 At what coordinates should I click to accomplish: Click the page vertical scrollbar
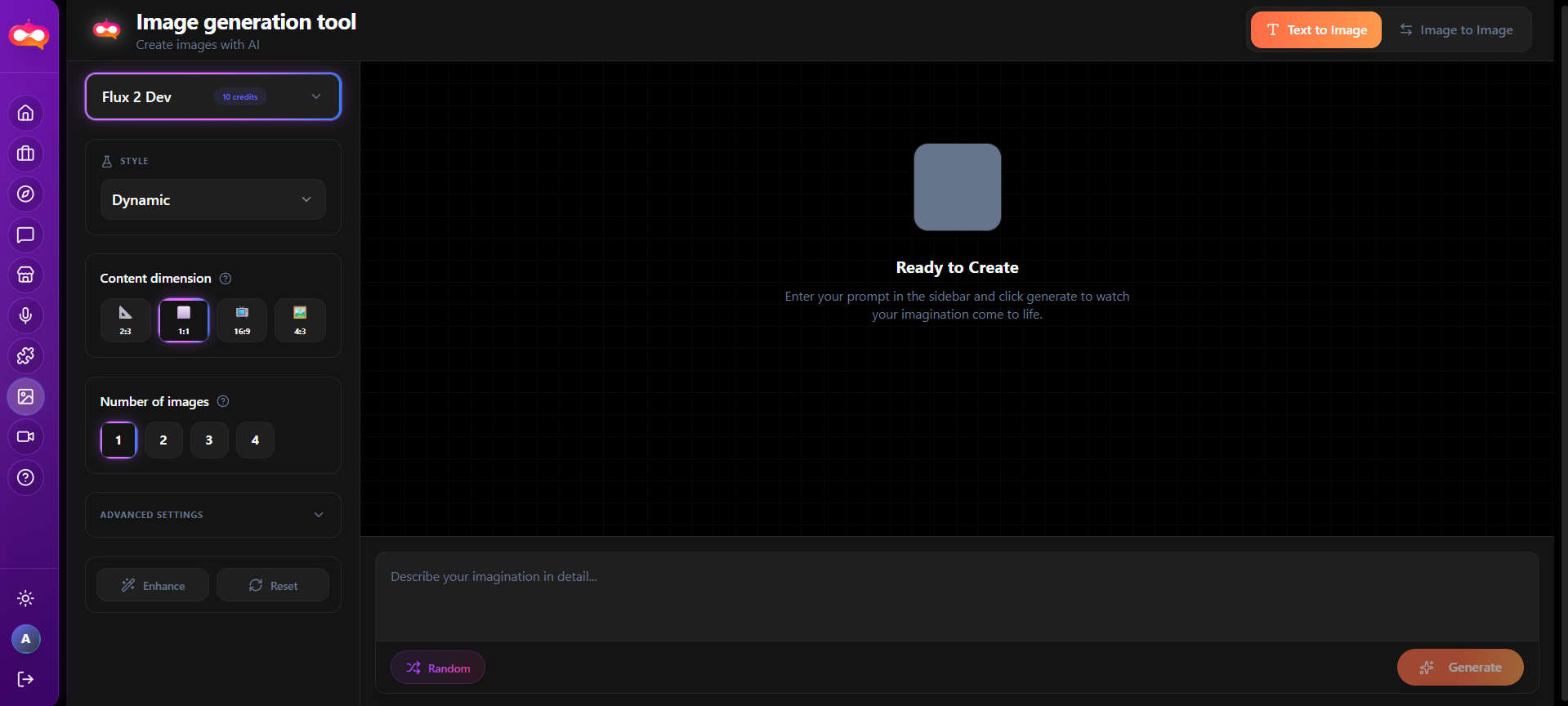coord(1563,353)
